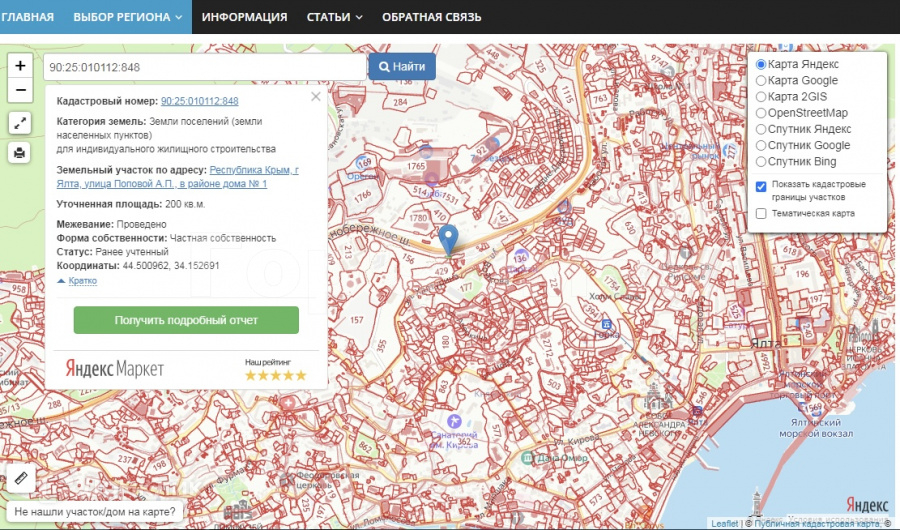Close the cadastral info popup

(316, 97)
